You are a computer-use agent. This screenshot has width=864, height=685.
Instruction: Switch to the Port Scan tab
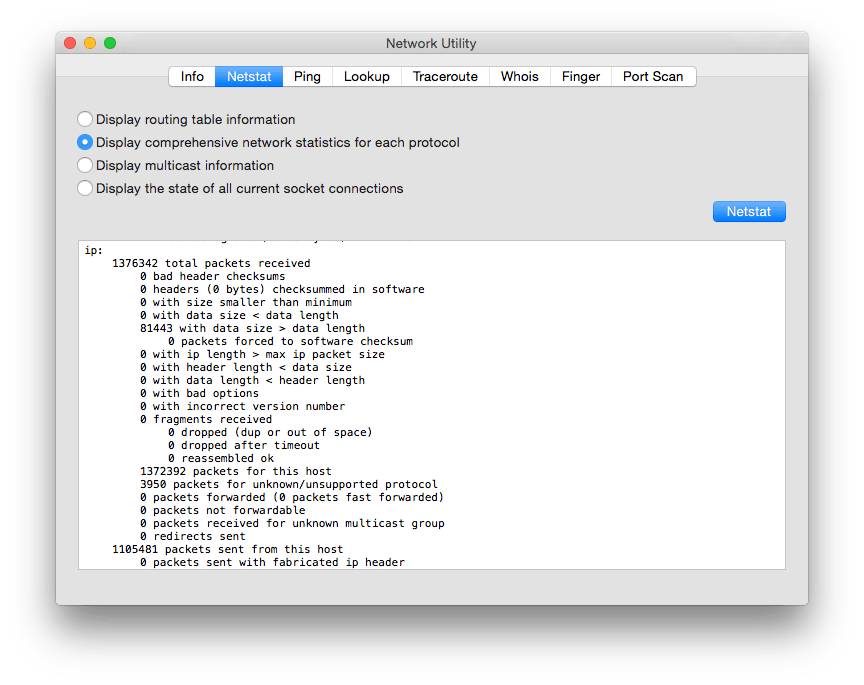pyautogui.click(x=653, y=76)
